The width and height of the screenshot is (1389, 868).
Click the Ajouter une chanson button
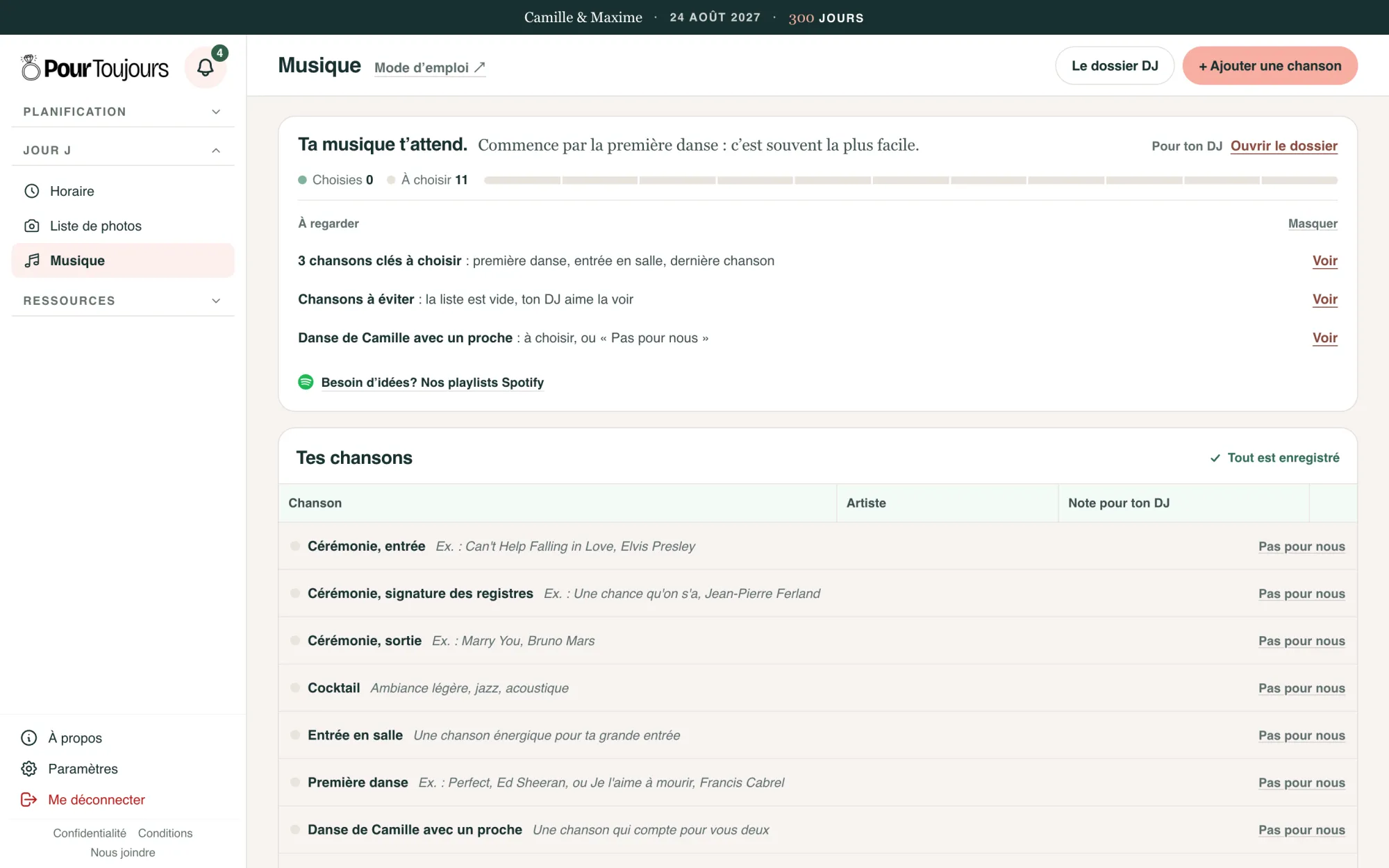pyautogui.click(x=1270, y=66)
